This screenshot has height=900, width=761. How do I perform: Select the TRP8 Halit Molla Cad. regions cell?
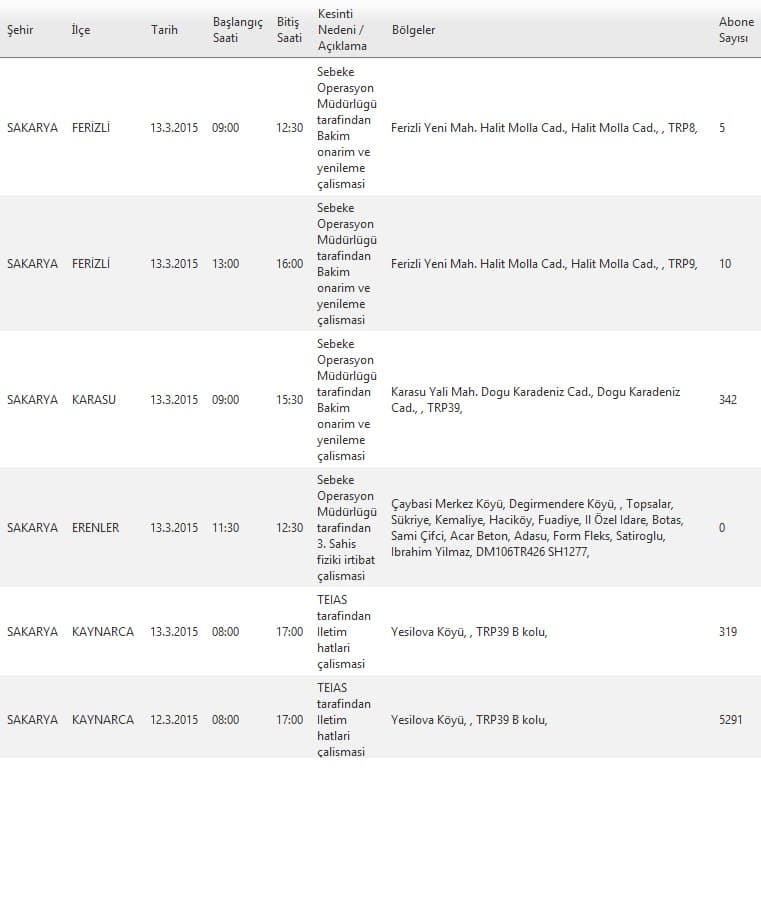(544, 128)
